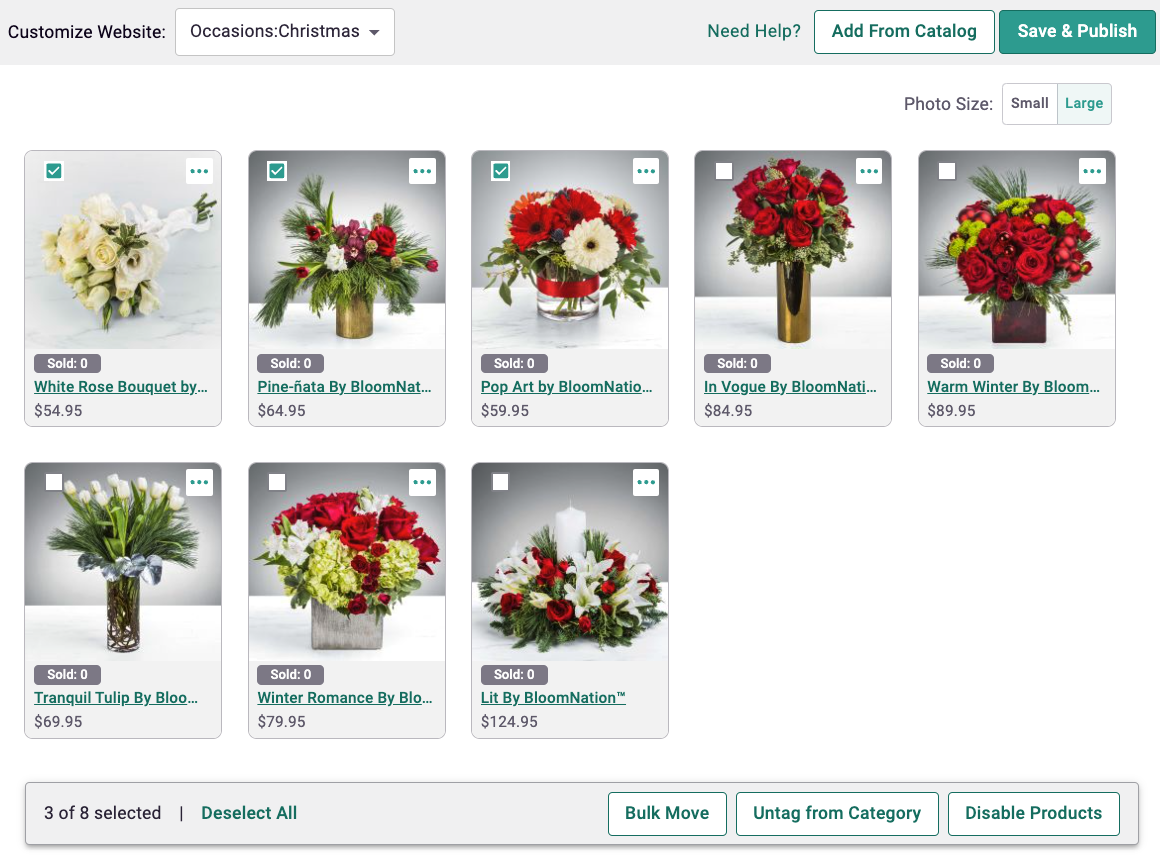
Task: Open options menu for Warm Winter product
Action: click(1093, 171)
